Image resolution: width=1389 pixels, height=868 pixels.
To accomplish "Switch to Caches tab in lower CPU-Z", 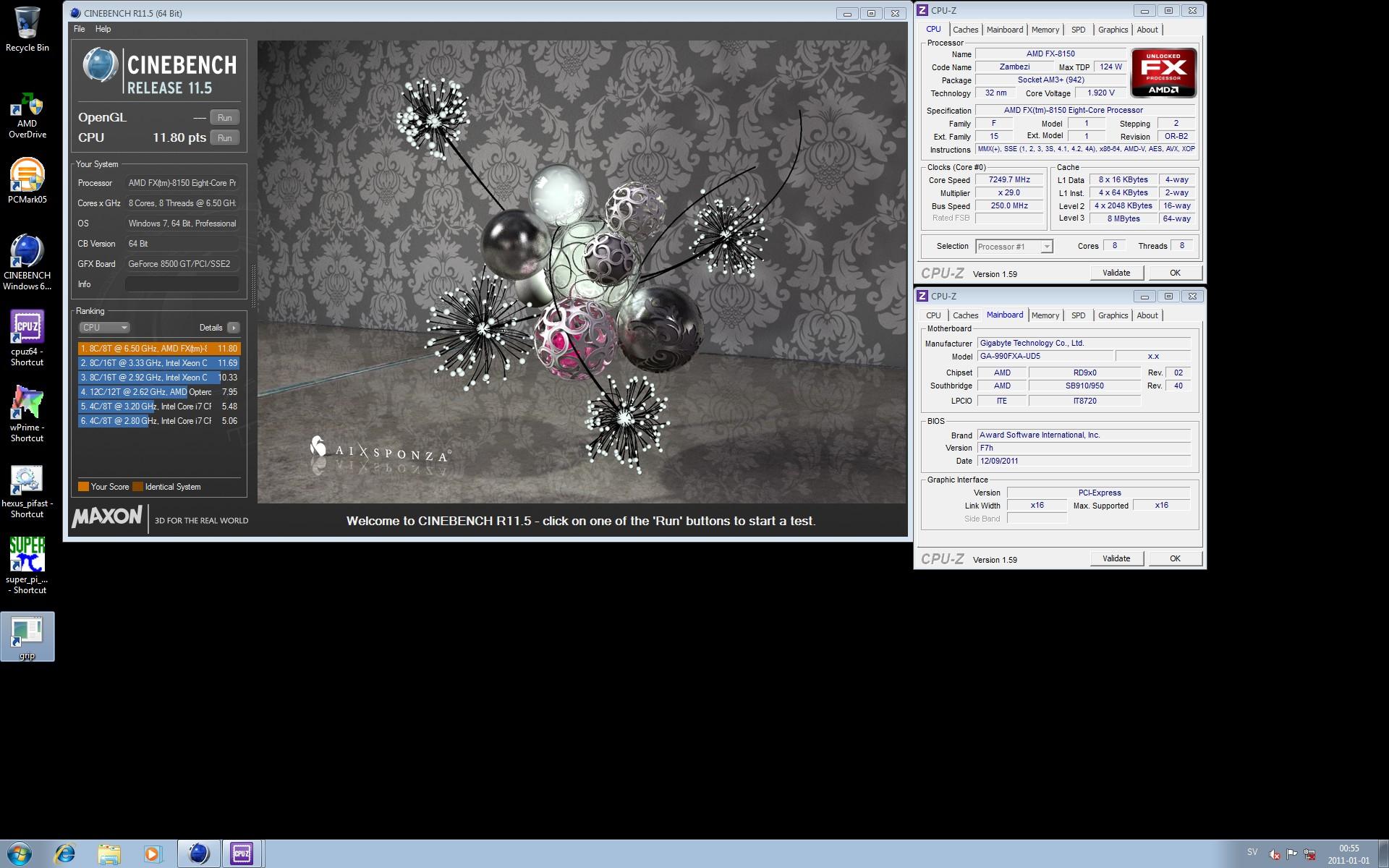I will click(965, 315).
